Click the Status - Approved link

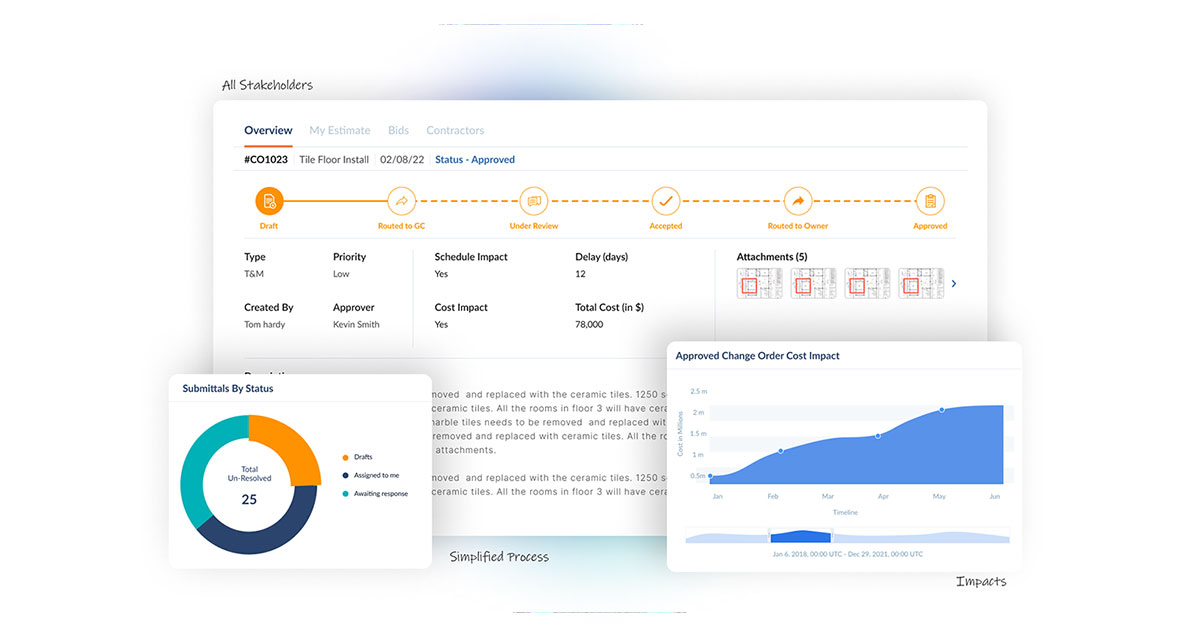[x=475, y=159]
